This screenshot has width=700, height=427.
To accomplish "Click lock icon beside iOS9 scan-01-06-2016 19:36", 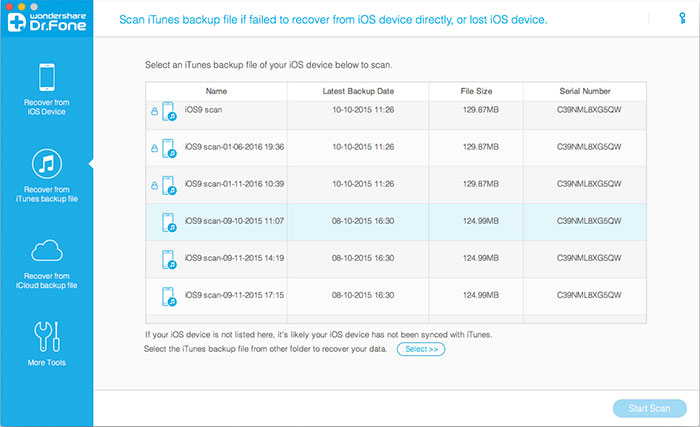I will (154, 148).
